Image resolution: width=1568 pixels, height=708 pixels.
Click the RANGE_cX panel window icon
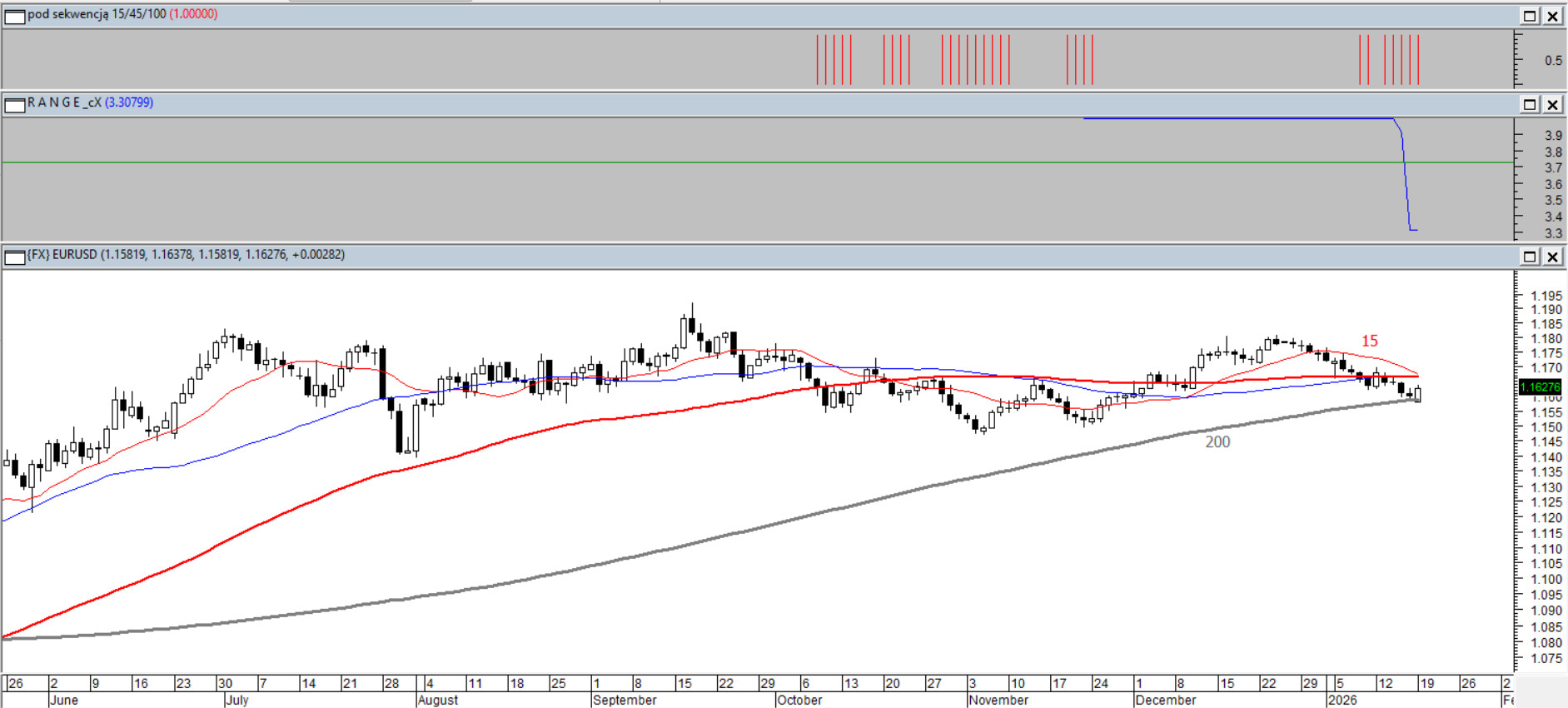[14, 104]
